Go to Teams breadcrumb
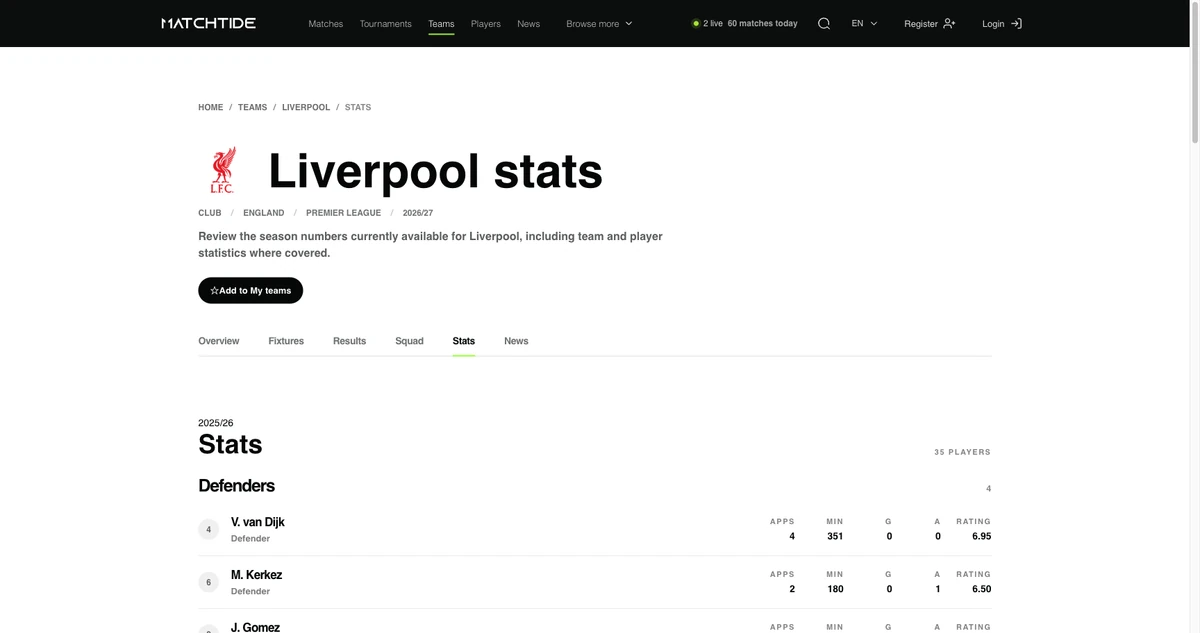Image resolution: width=1200 pixels, height=633 pixels. pyautogui.click(x=252, y=107)
